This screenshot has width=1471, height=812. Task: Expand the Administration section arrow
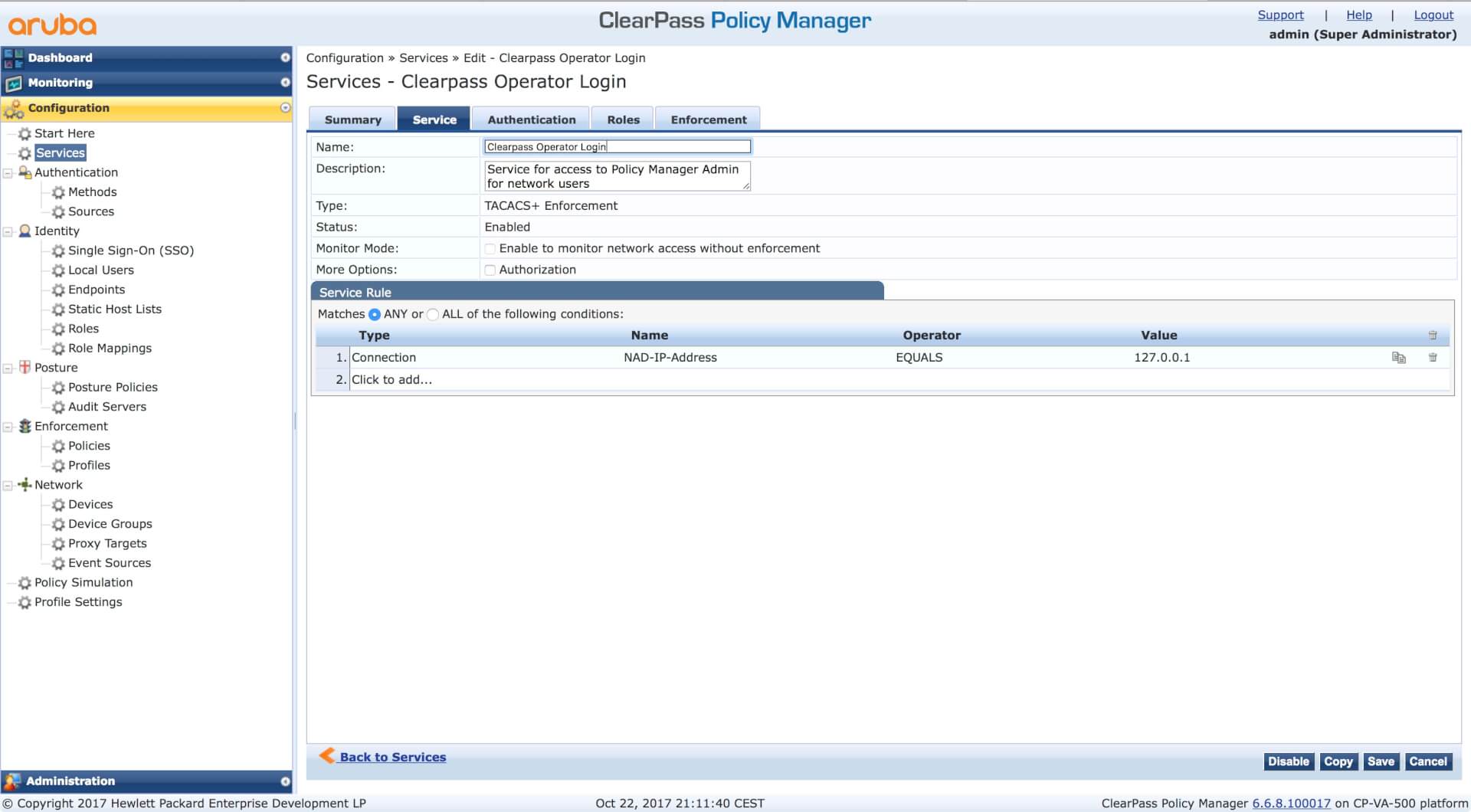pos(285,781)
